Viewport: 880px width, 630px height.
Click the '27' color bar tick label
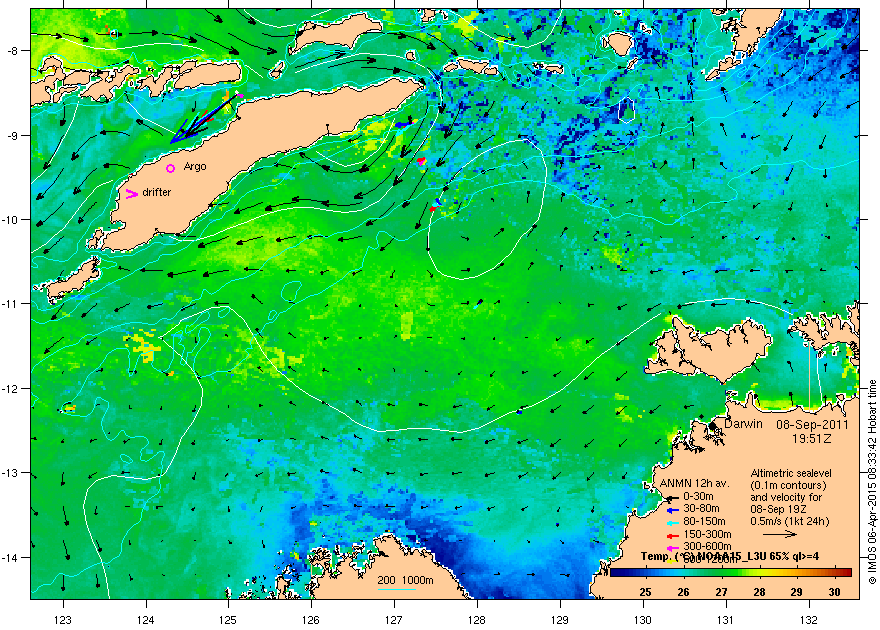[721, 592]
